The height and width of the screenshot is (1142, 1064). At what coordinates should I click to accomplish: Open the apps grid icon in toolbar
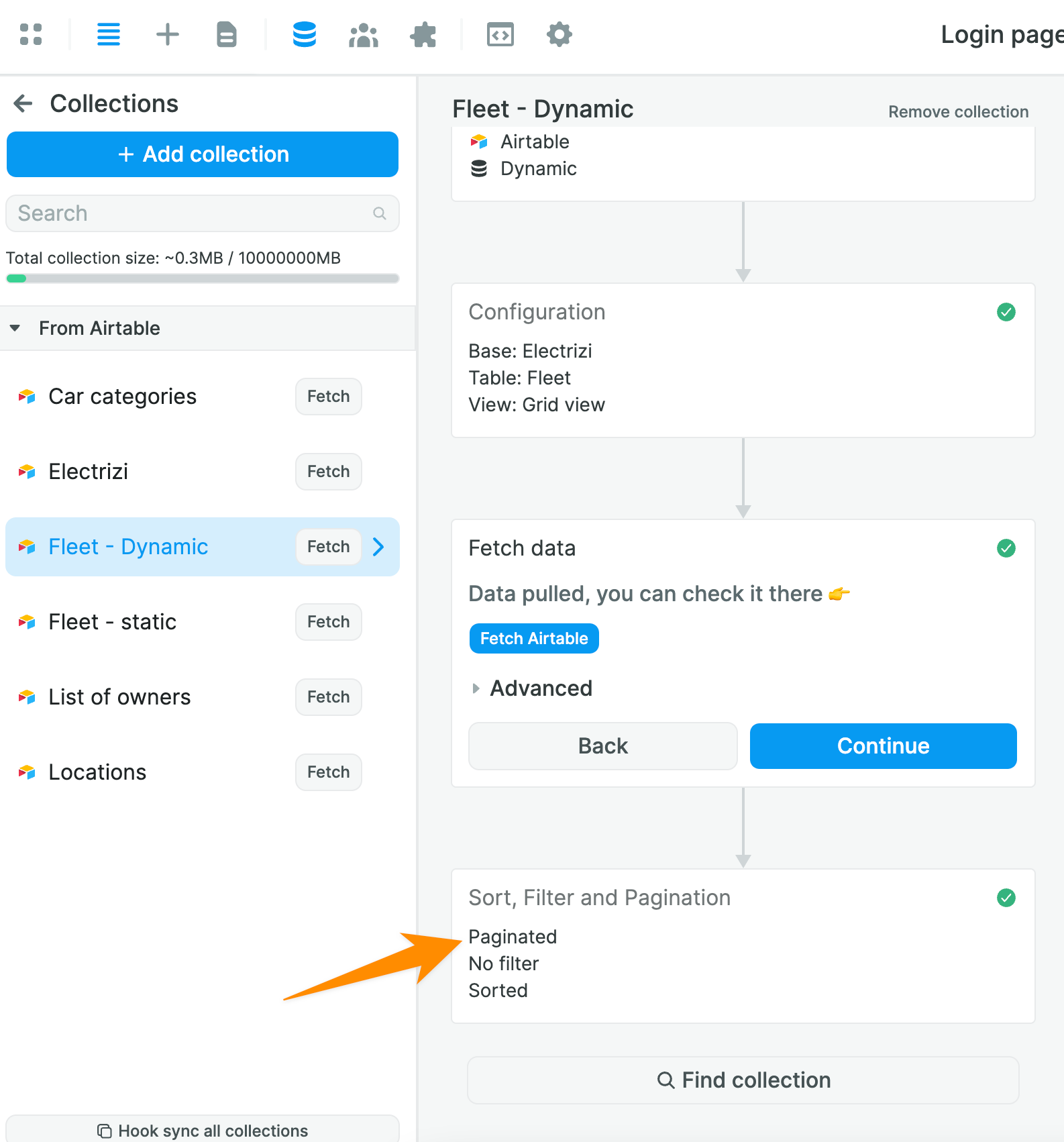click(x=31, y=34)
